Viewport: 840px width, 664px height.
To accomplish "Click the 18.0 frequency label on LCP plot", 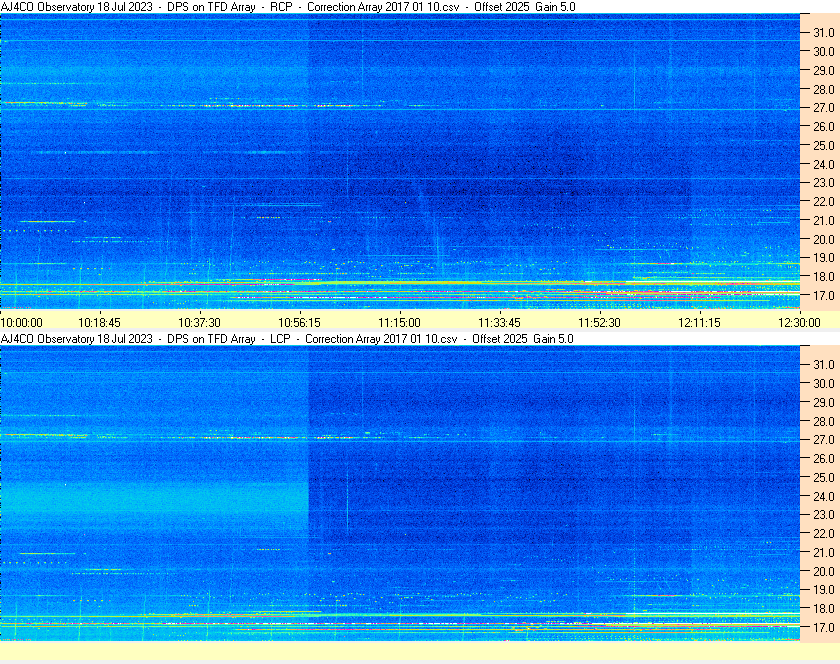I will (824, 608).
